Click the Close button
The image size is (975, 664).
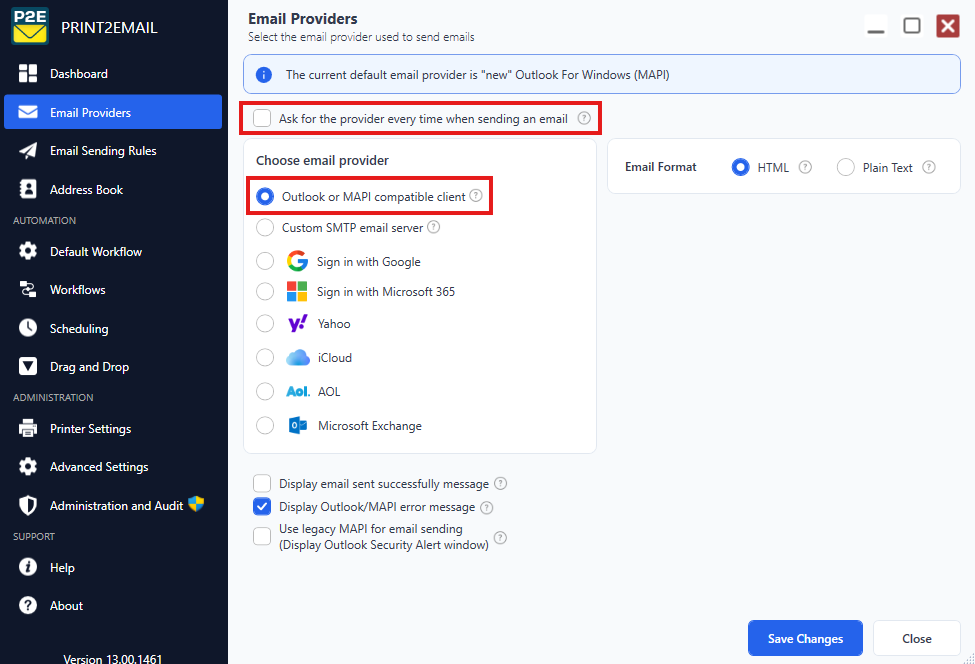pyautogui.click(x=917, y=638)
